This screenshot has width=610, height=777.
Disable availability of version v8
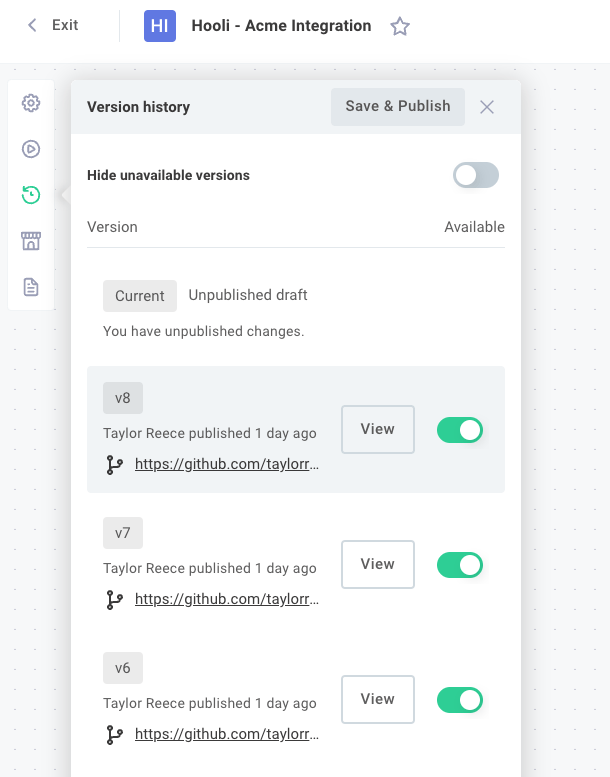click(460, 430)
